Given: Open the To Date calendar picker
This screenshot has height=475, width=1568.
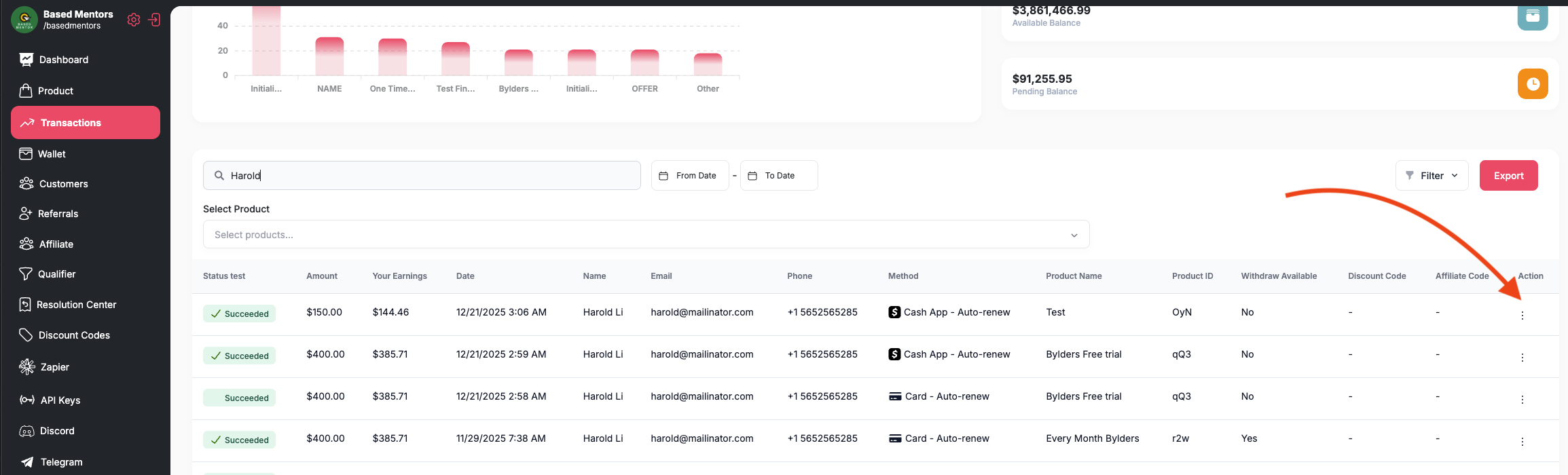Looking at the screenshot, I should (779, 176).
